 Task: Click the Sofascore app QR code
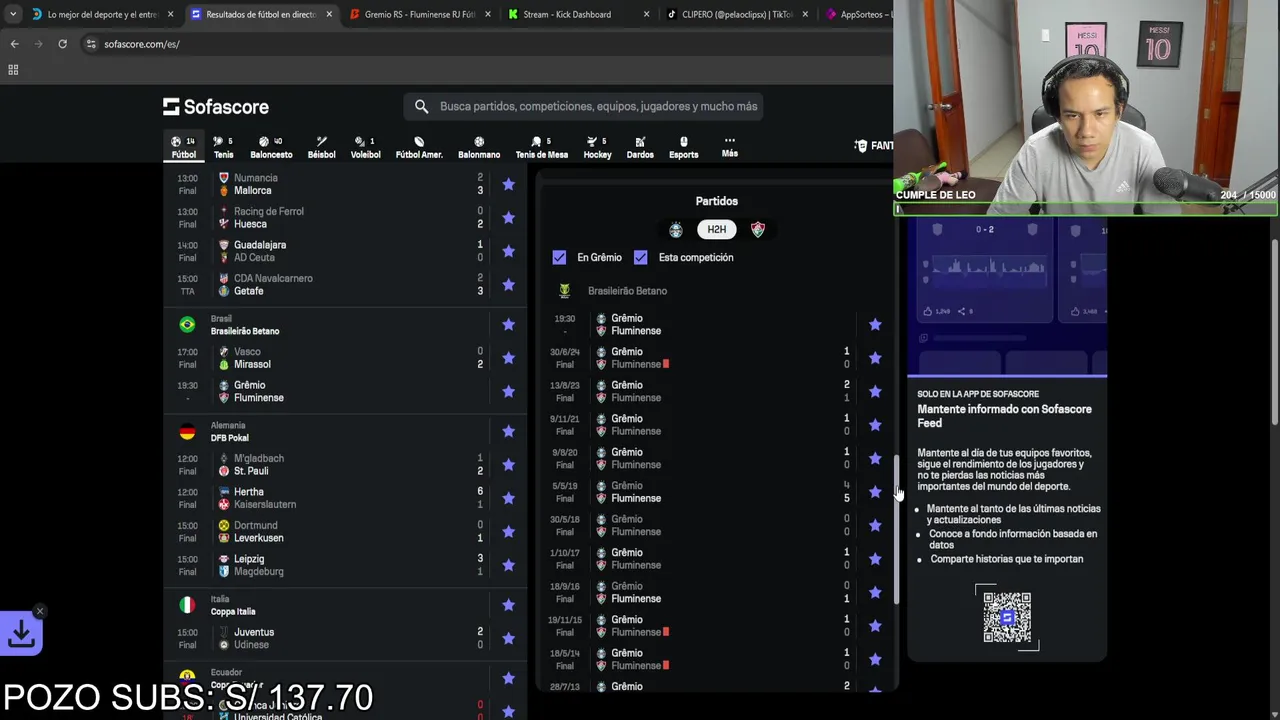1006,616
